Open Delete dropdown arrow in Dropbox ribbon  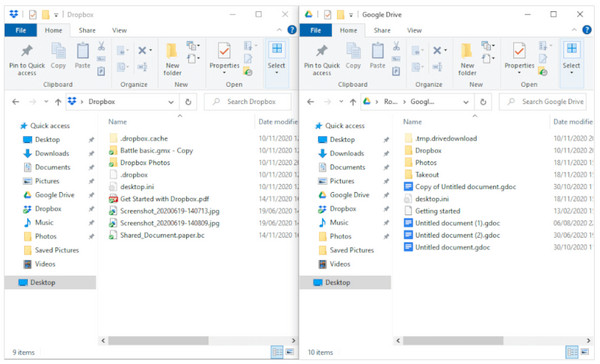coord(150,50)
